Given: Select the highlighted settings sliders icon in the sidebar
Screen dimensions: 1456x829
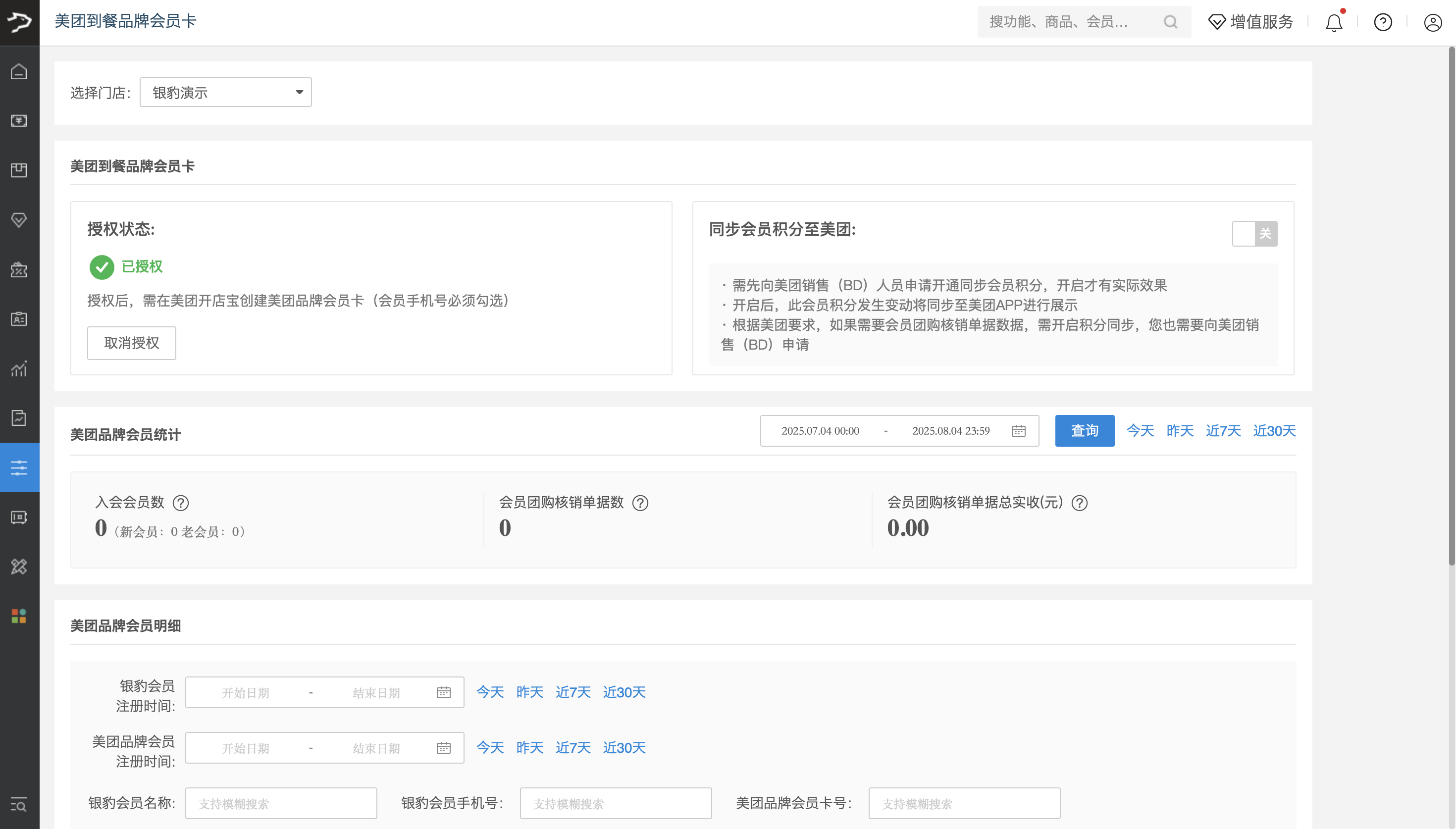Looking at the screenshot, I should [x=19, y=467].
